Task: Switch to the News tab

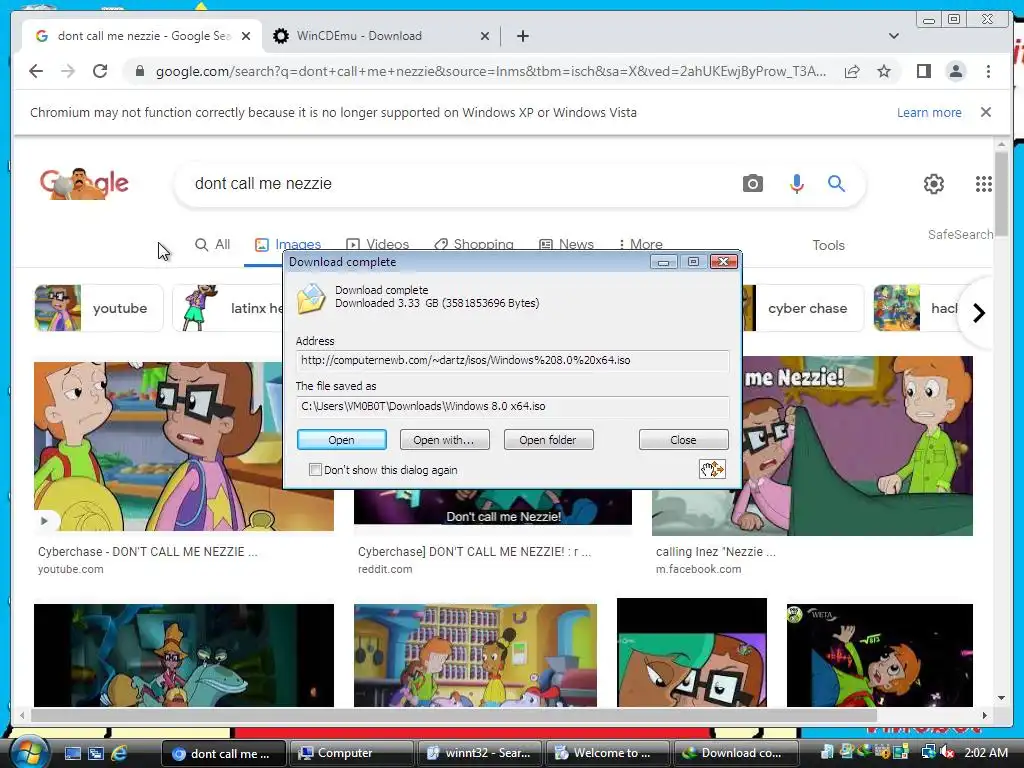Action: 566,244
